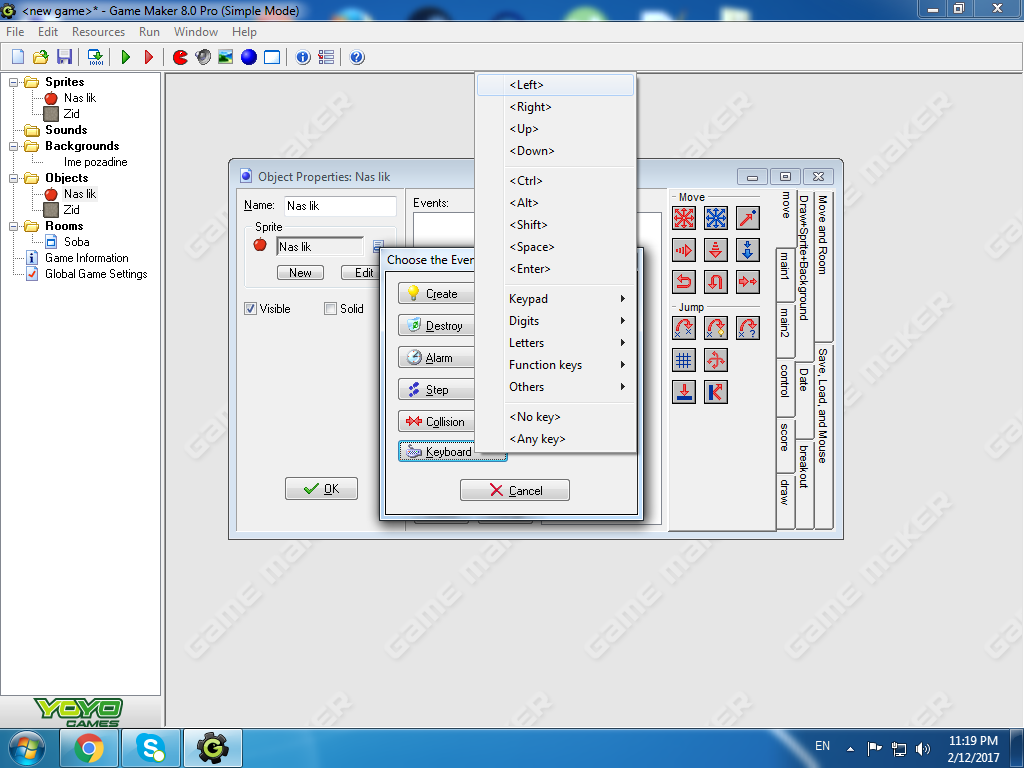Pick the Jump to Start action icon
The image size is (1024, 768).
coord(716,328)
